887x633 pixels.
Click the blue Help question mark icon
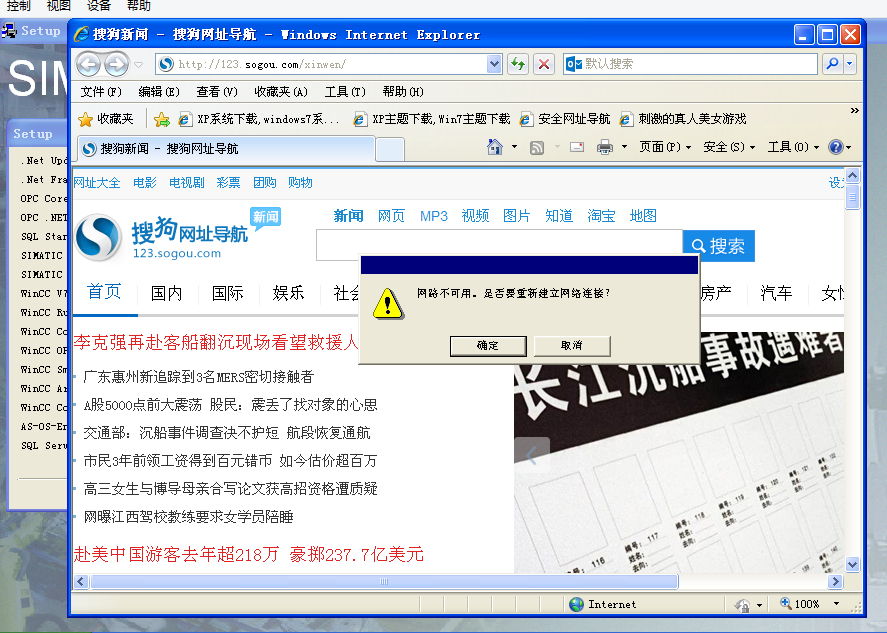point(836,147)
